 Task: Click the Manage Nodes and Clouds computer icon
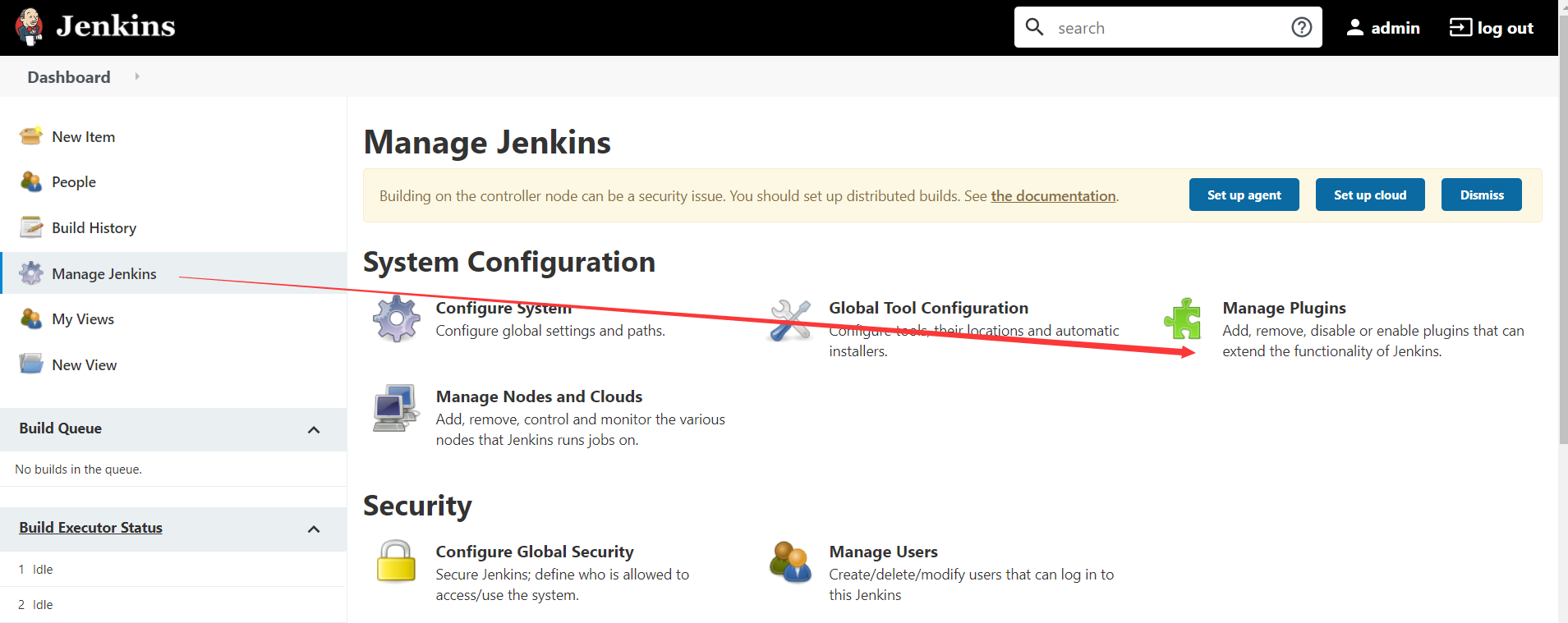coord(397,408)
